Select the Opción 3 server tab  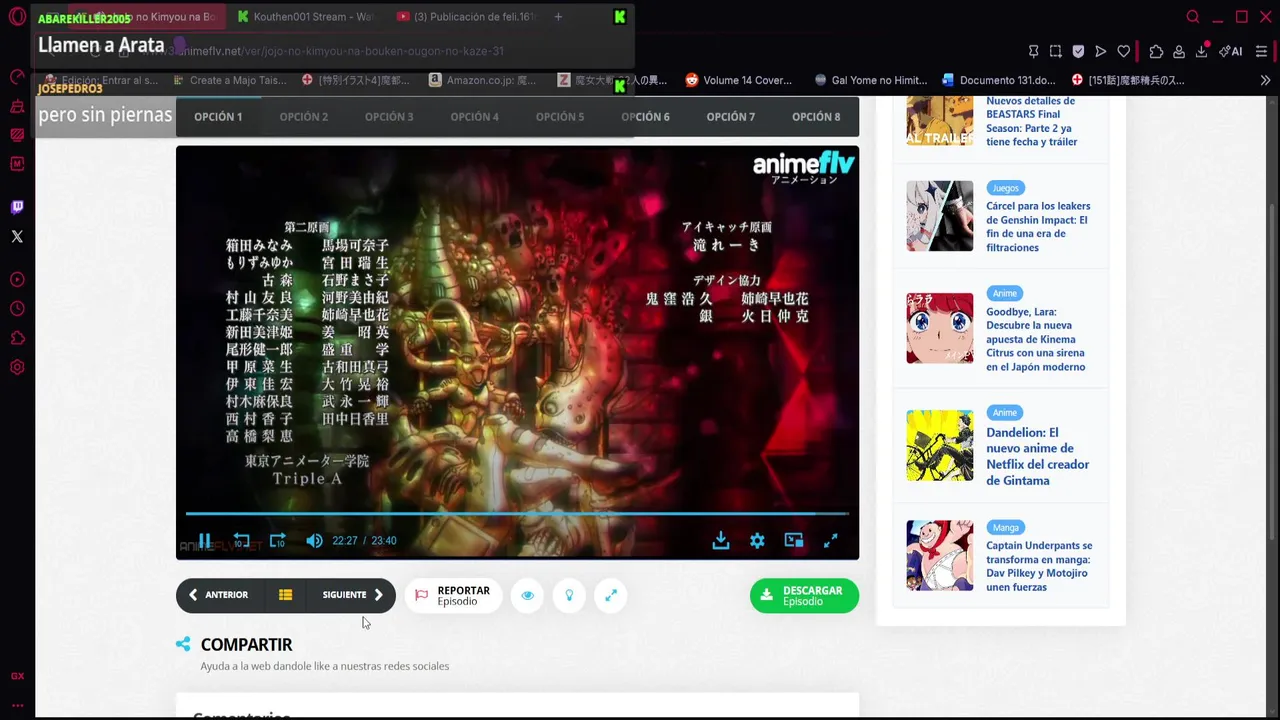click(x=389, y=117)
